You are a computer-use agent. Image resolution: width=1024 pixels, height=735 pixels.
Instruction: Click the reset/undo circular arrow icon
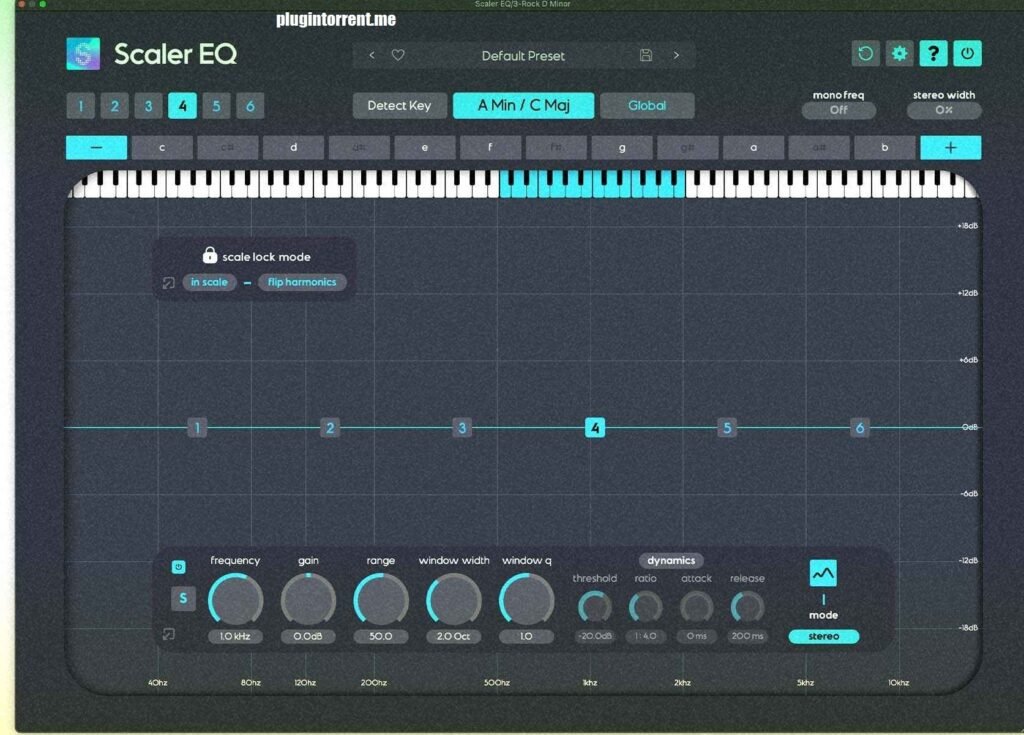tap(865, 54)
